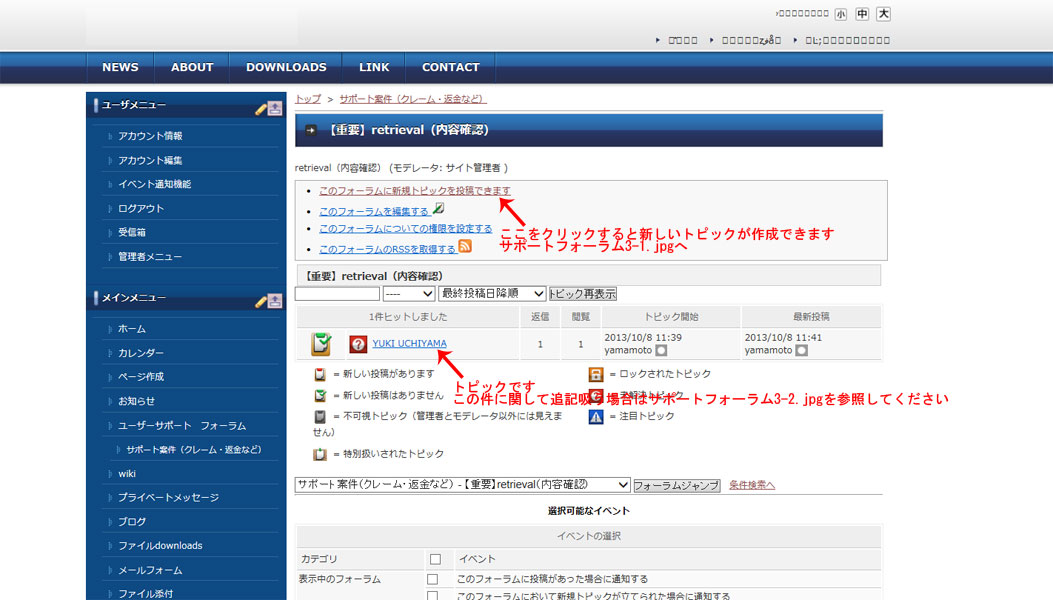Click the block icon beside メインメニュー header

[x=275, y=301]
